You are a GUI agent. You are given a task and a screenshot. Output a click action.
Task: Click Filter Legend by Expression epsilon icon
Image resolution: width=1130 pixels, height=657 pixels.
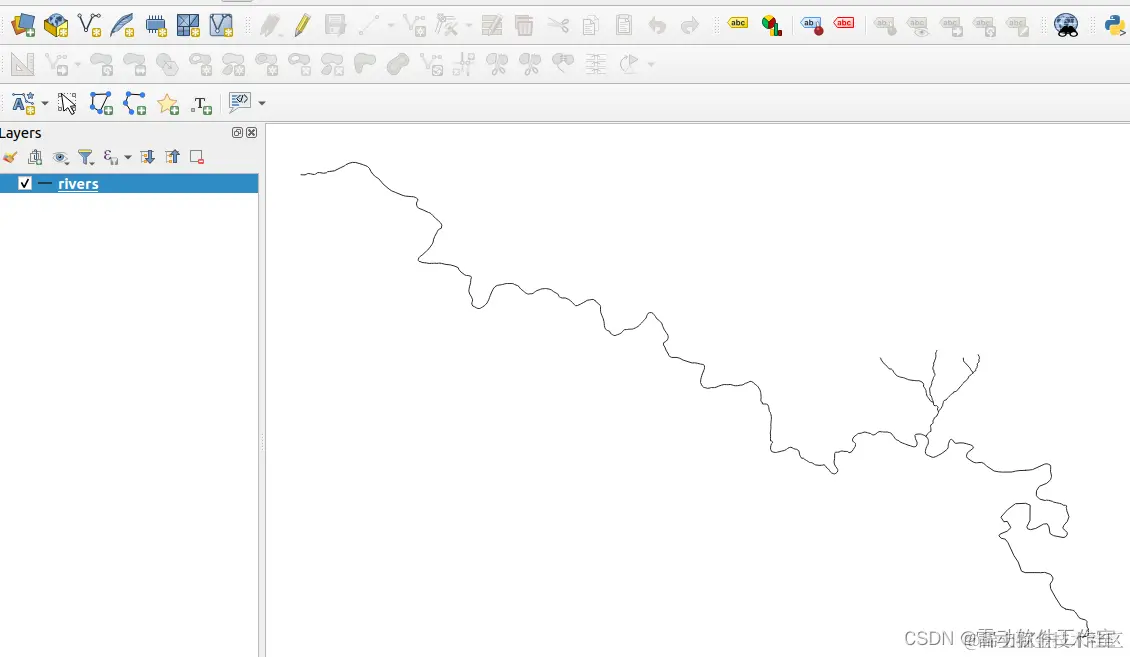[x=110, y=157]
